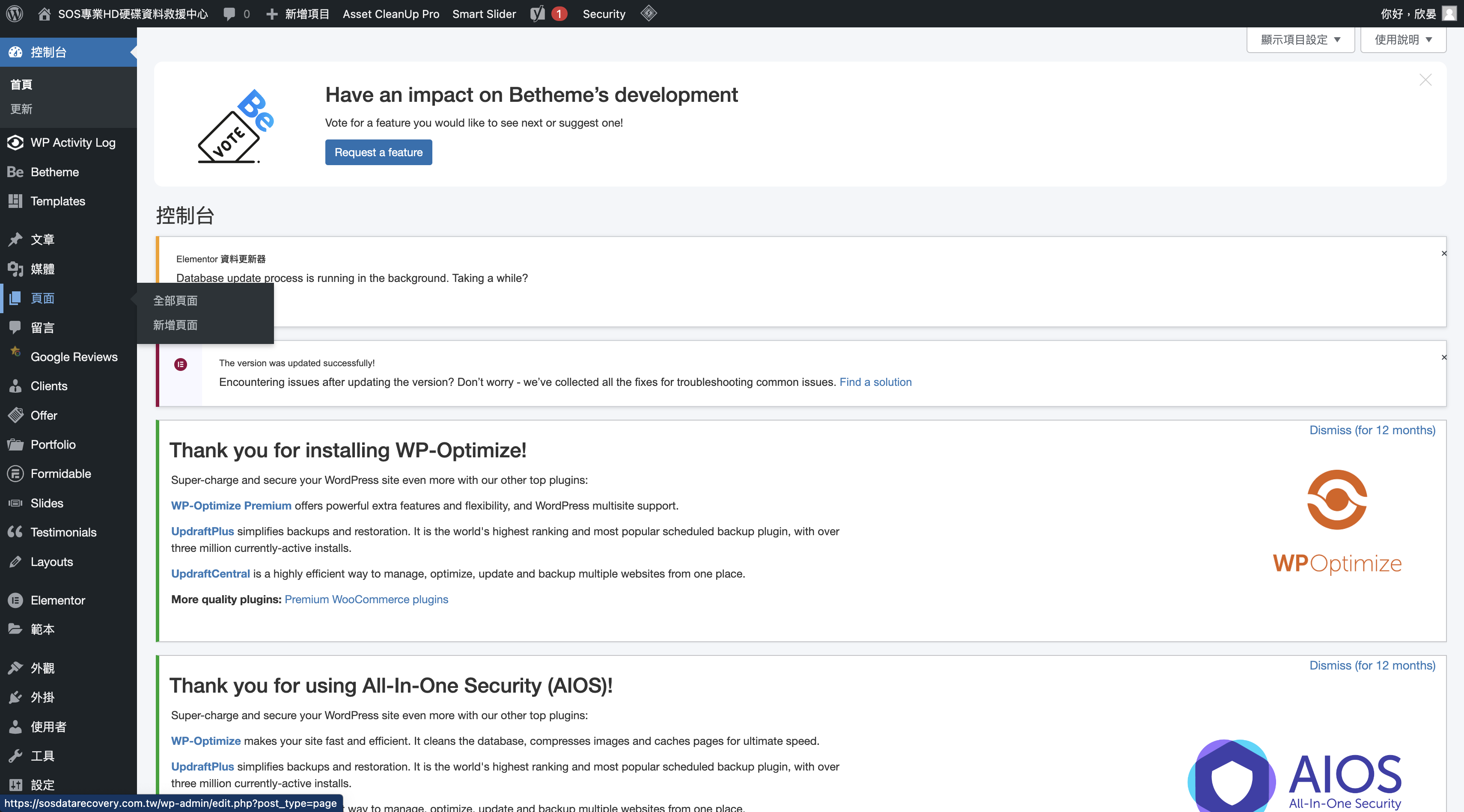1464x812 pixels.
Task: Open the 留言 comment icon
Action: pos(15,328)
